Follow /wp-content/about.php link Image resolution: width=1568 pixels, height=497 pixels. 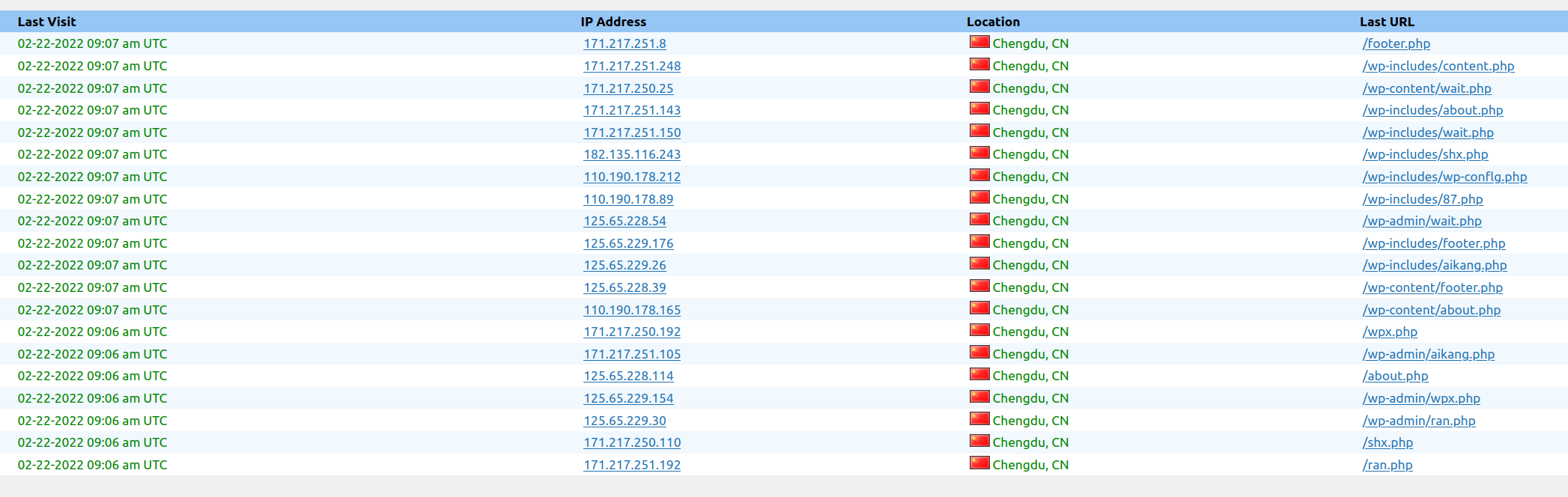tap(1432, 310)
